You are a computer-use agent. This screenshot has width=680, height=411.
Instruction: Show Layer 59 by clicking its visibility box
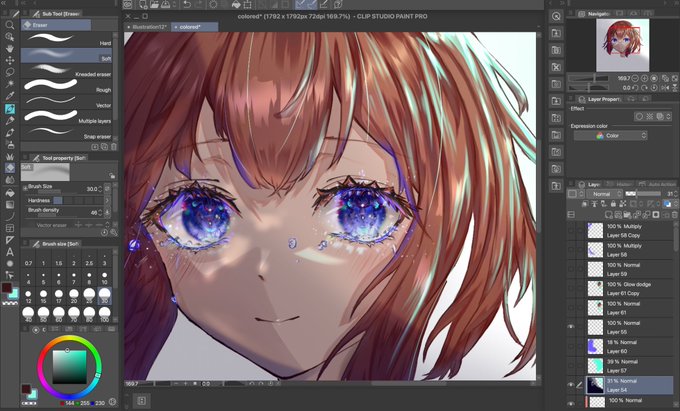pyautogui.click(x=571, y=269)
